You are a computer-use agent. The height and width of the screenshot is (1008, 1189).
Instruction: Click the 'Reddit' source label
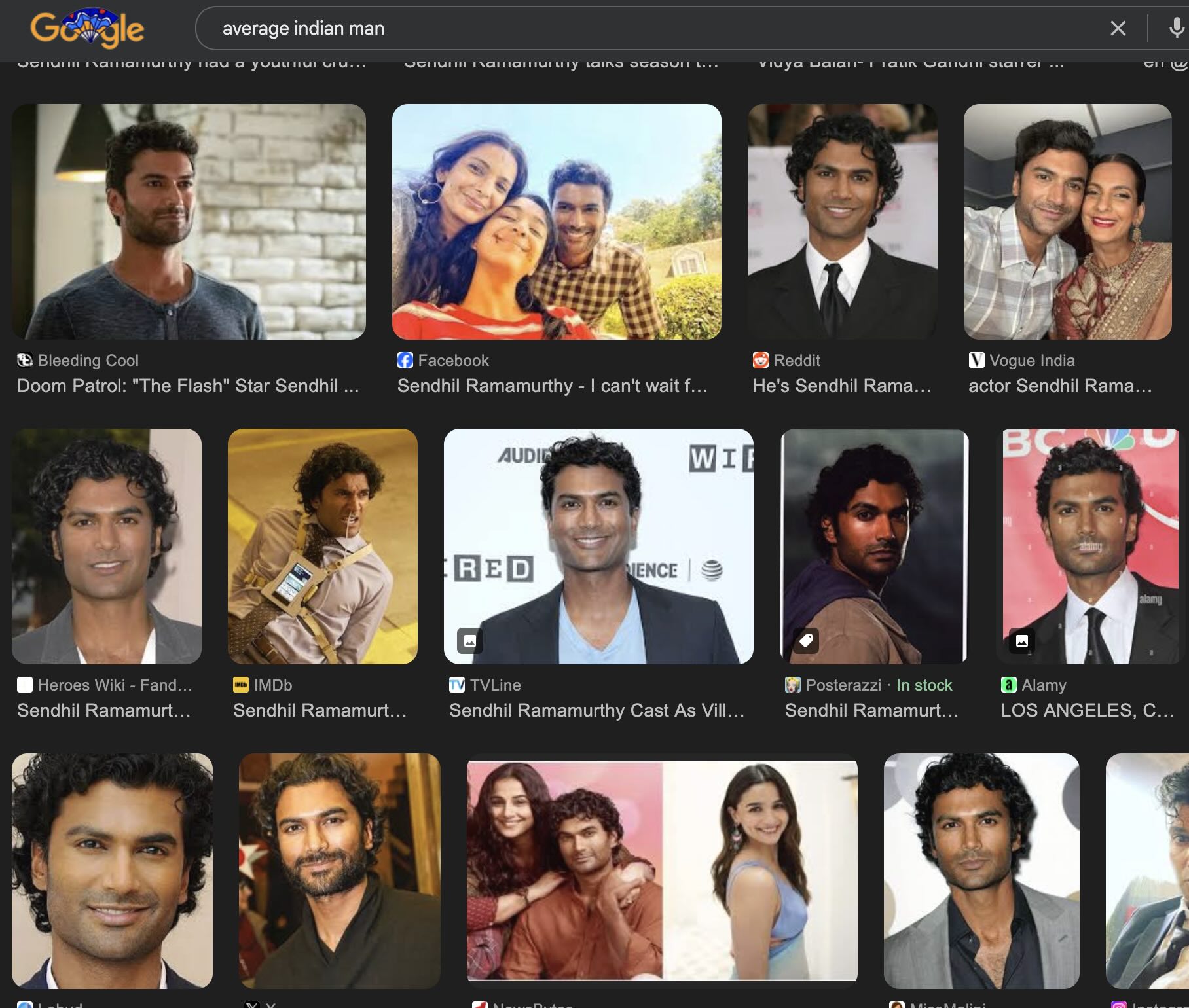797,360
